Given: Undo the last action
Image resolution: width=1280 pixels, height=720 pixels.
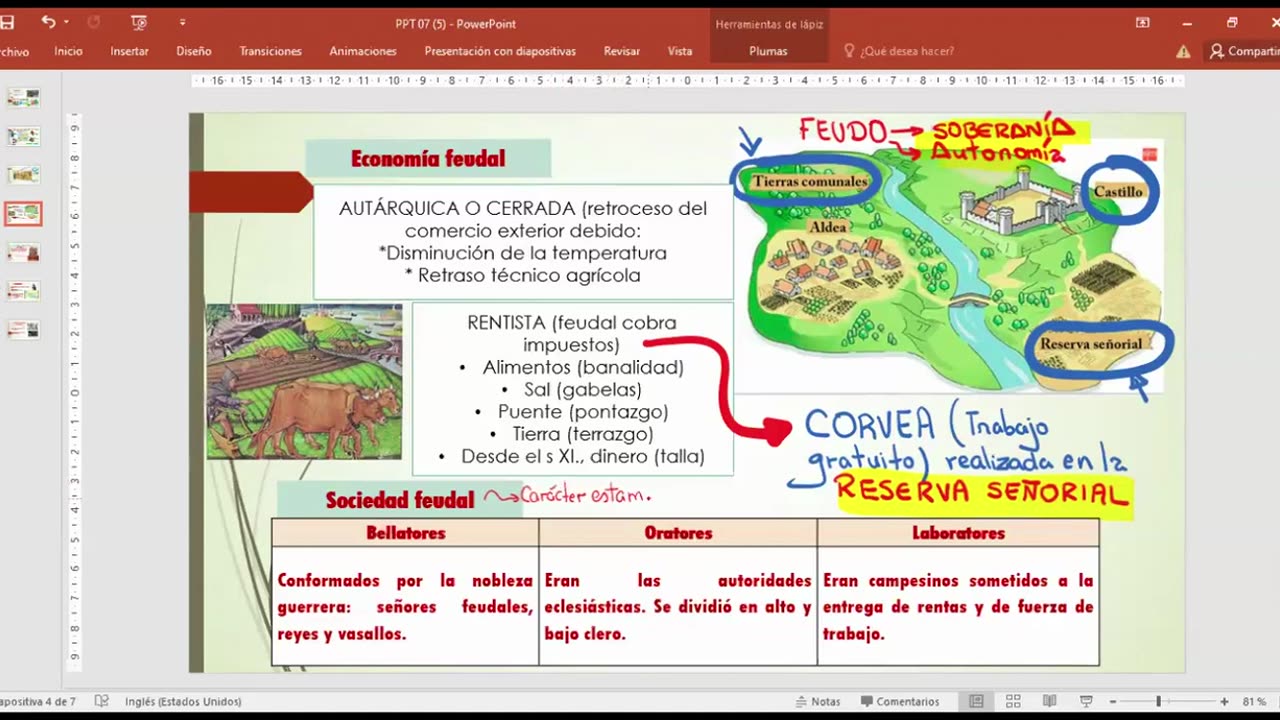Looking at the screenshot, I should [48, 22].
